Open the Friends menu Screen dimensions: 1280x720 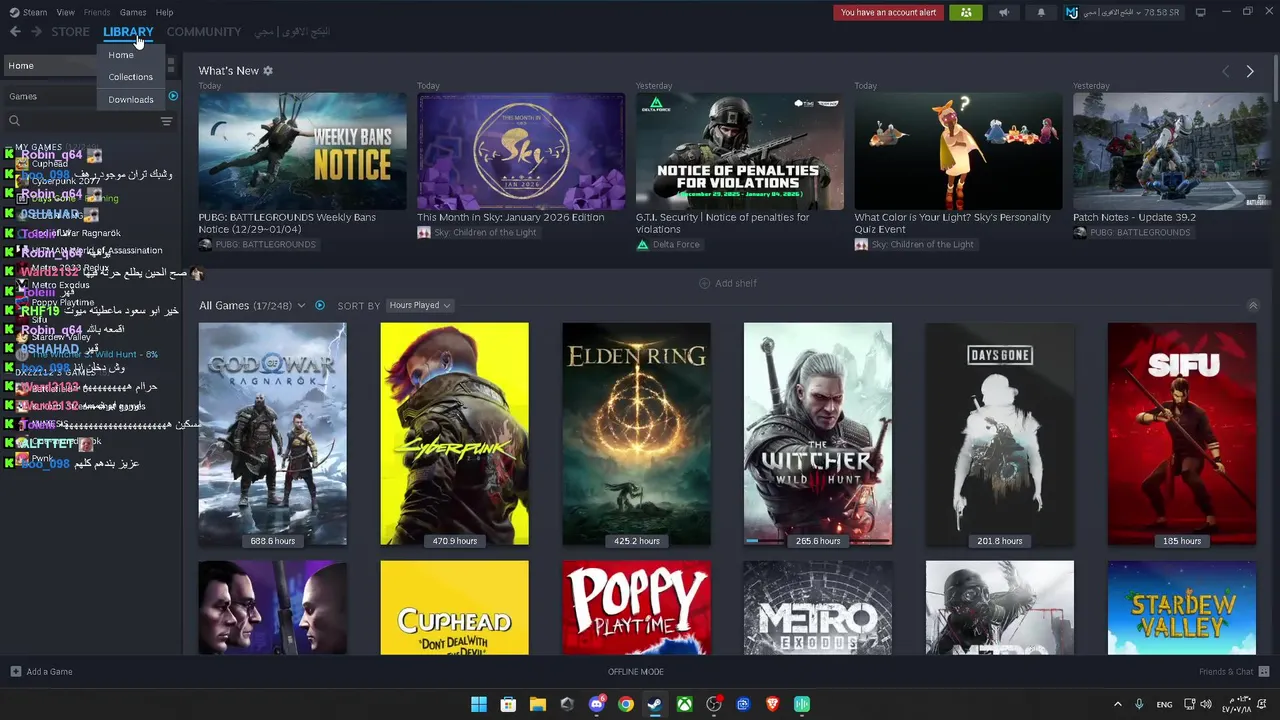pos(97,12)
